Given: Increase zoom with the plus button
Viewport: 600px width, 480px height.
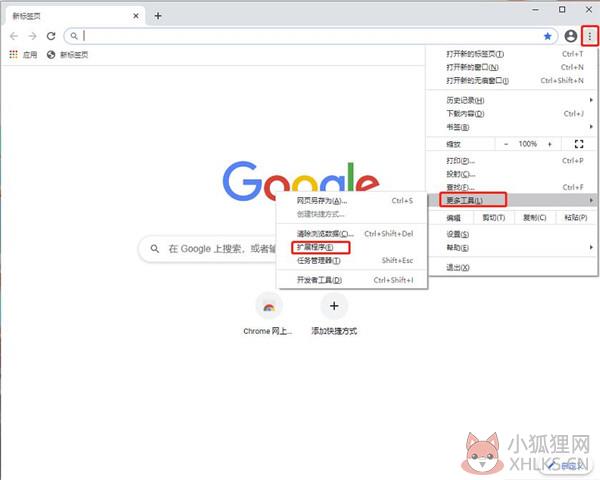Looking at the screenshot, I should (550, 144).
